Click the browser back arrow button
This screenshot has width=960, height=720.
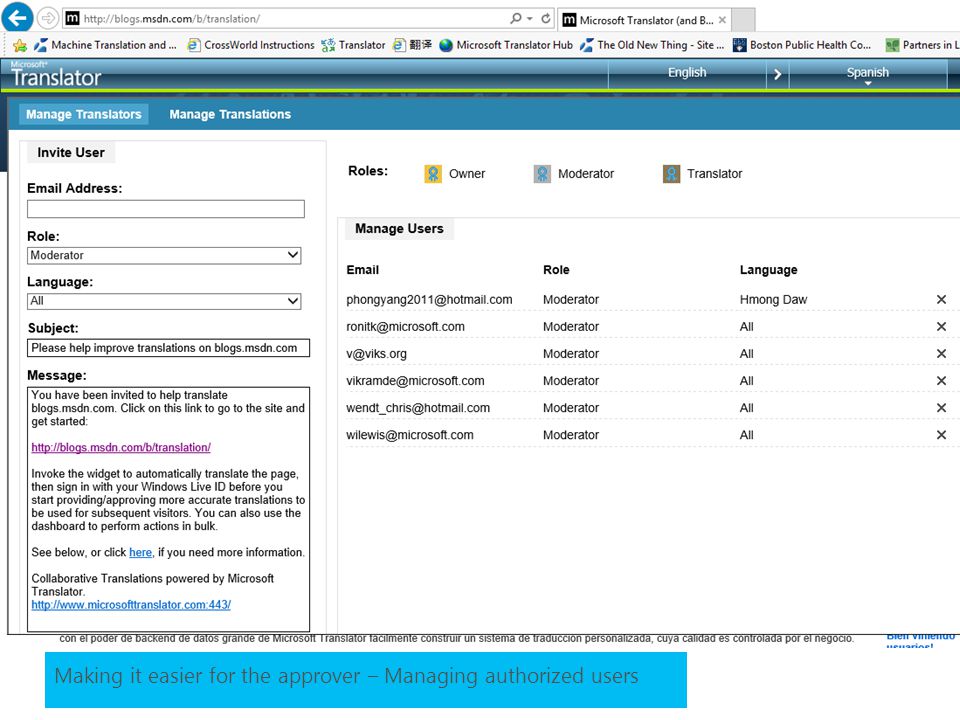[17, 17]
